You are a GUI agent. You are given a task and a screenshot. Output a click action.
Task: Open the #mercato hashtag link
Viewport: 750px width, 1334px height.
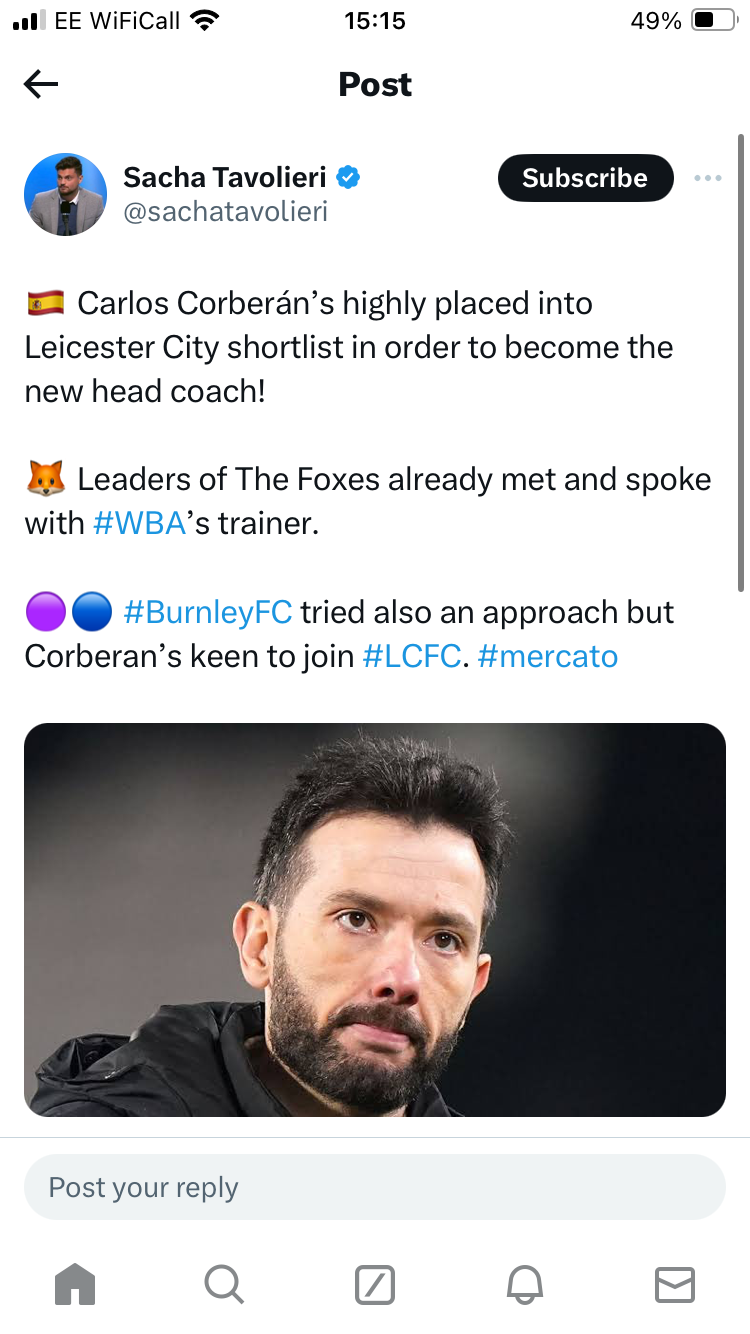pos(548,656)
